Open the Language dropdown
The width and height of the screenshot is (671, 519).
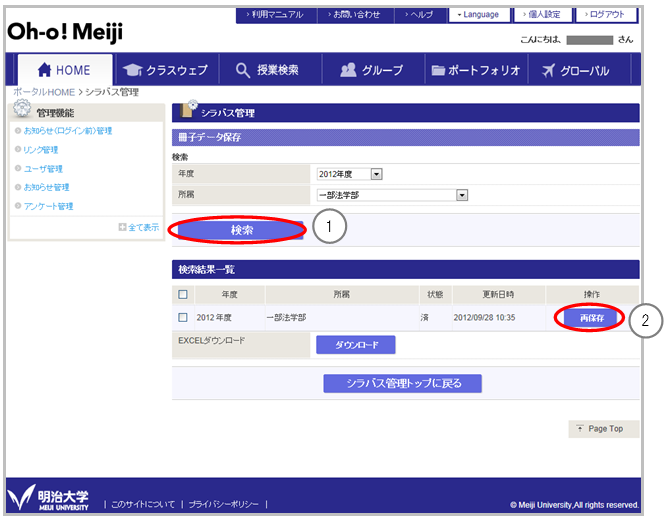[479, 15]
